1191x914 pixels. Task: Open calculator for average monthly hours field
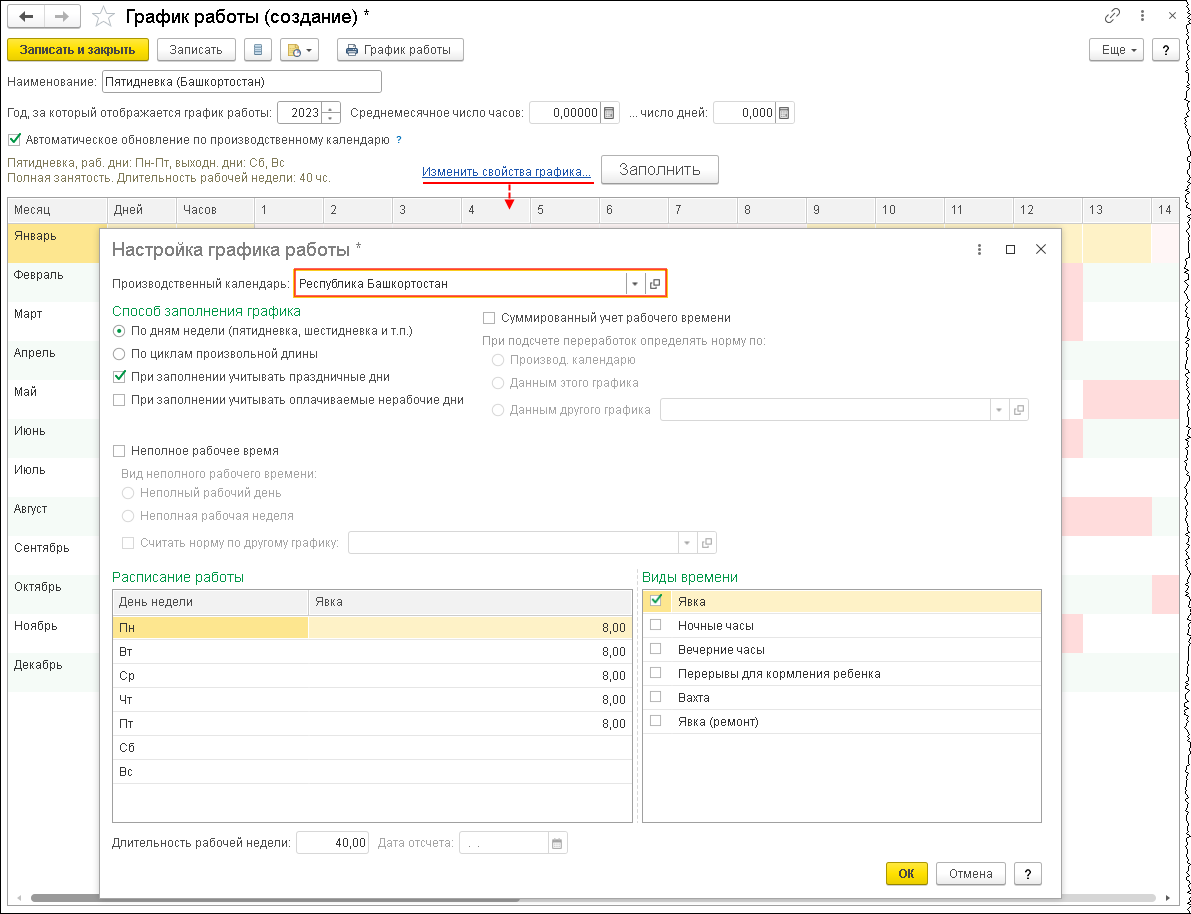pyautogui.click(x=610, y=112)
